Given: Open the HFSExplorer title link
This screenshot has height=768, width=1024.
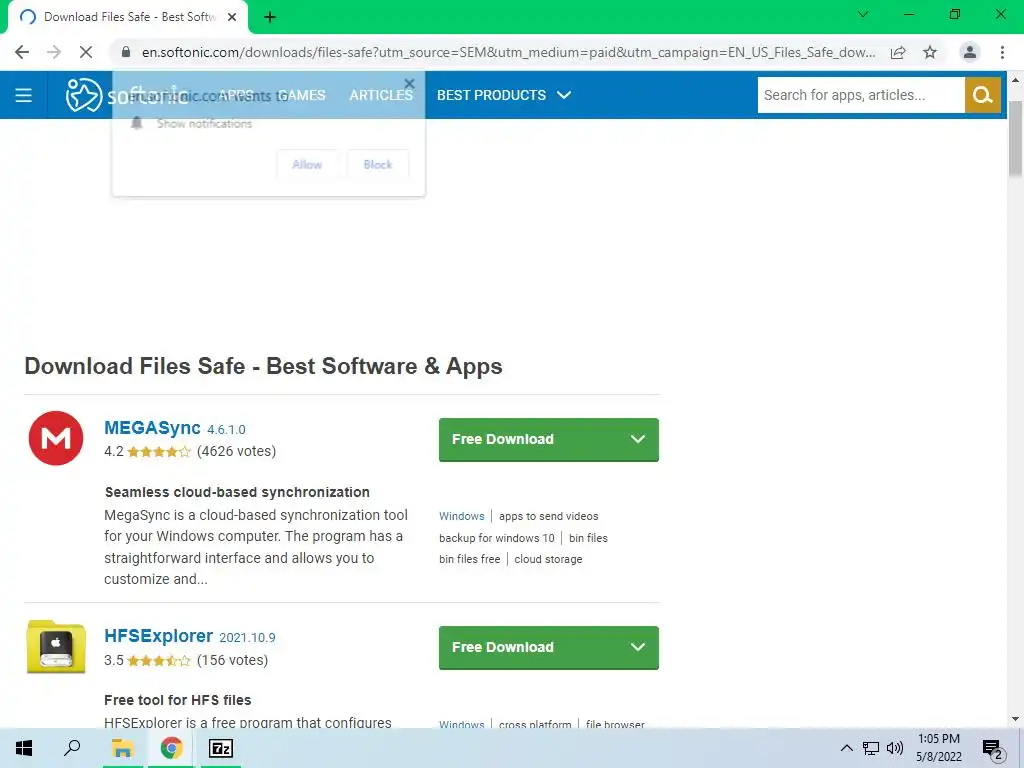Looking at the screenshot, I should pyautogui.click(x=159, y=636).
